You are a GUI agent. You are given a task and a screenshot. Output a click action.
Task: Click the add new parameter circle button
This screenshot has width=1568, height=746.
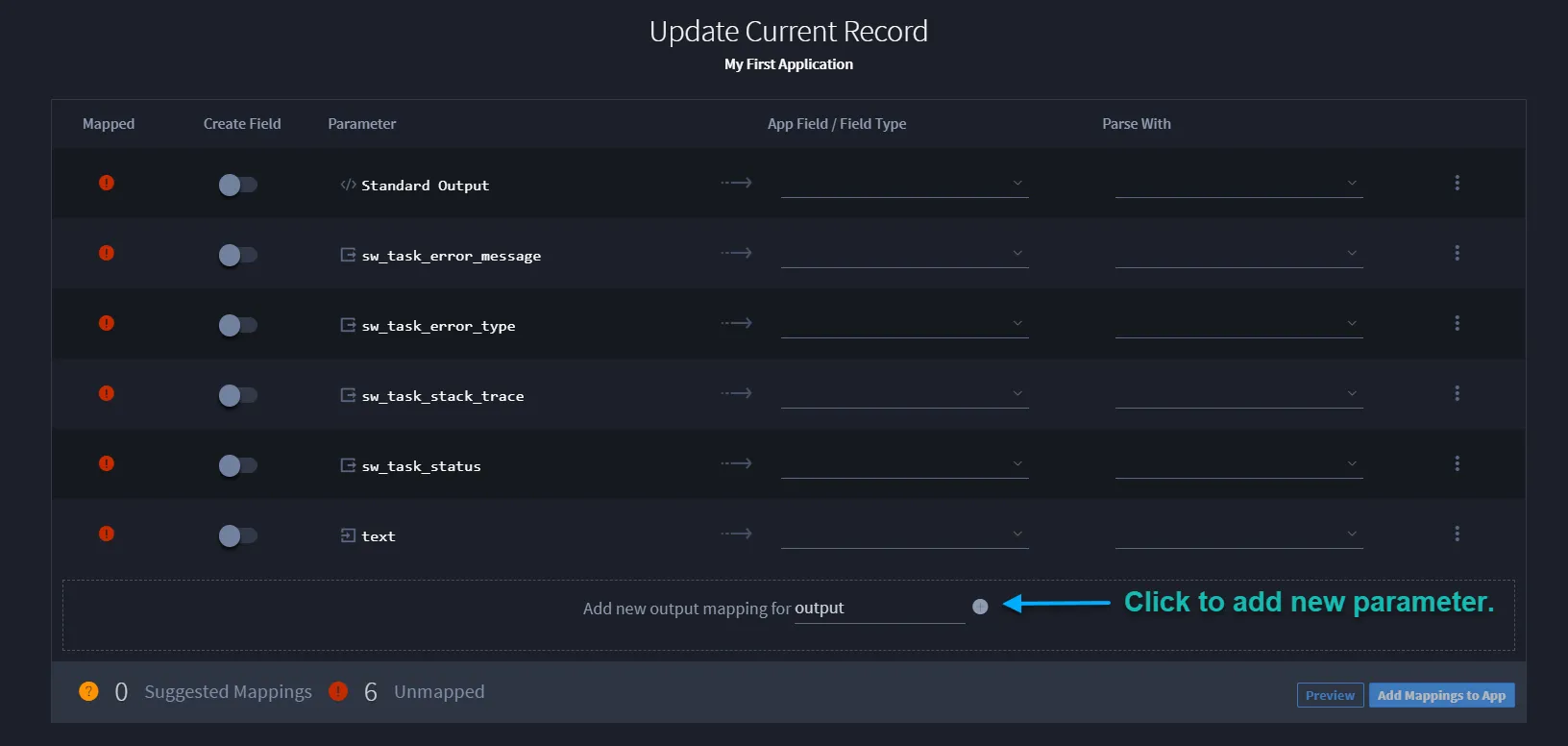coord(980,607)
